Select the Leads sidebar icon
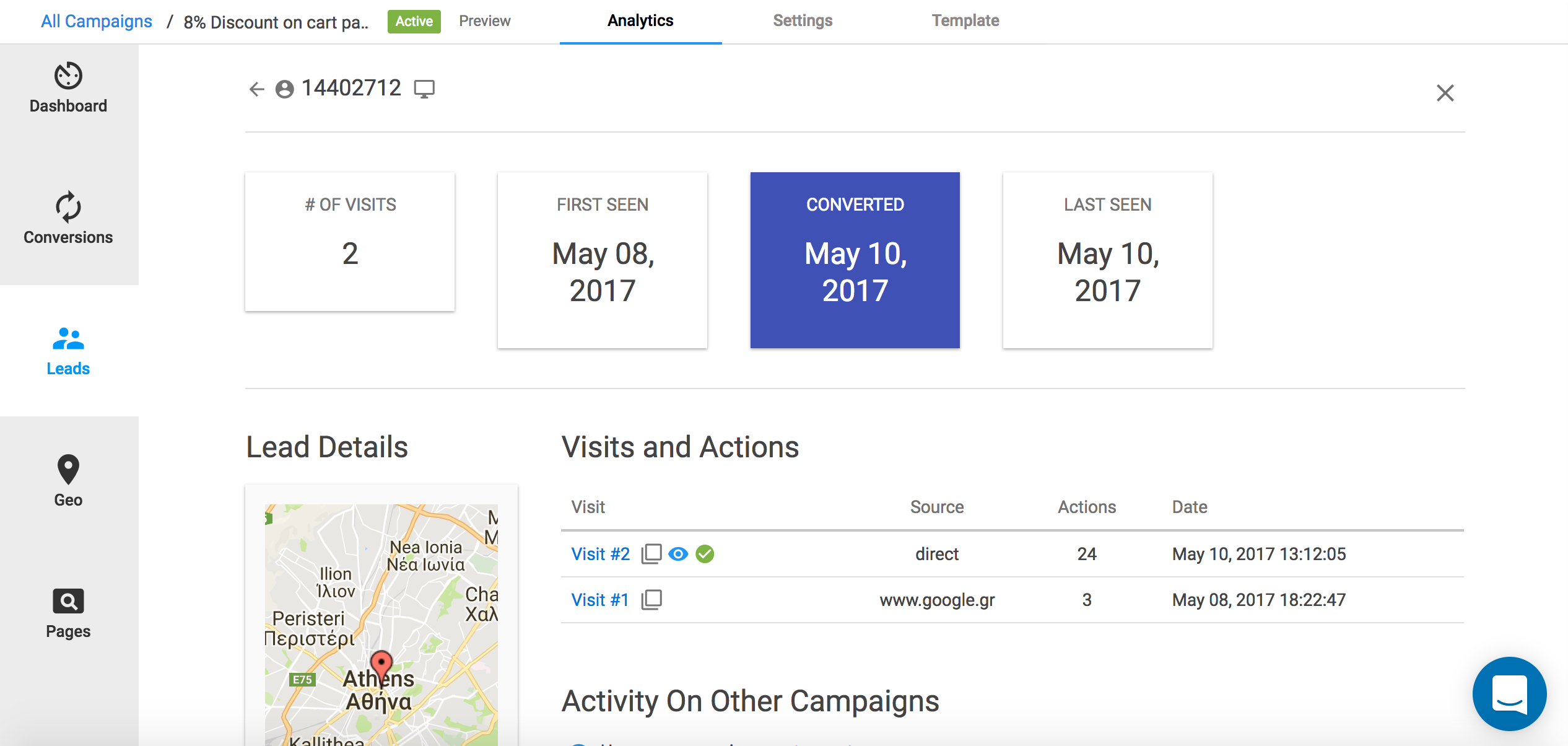This screenshot has height=746, width=1568. click(x=68, y=351)
